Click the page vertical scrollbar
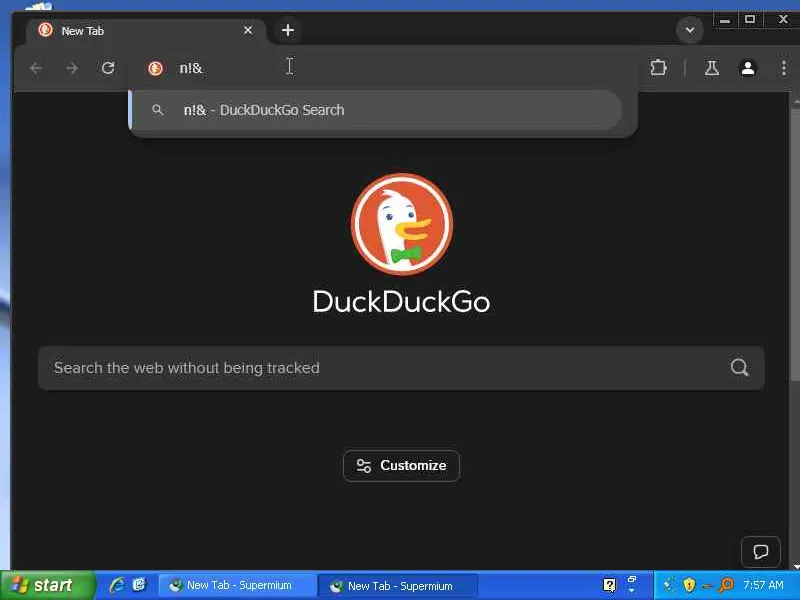This screenshot has height=600, width=800. (x=795, y=245)
